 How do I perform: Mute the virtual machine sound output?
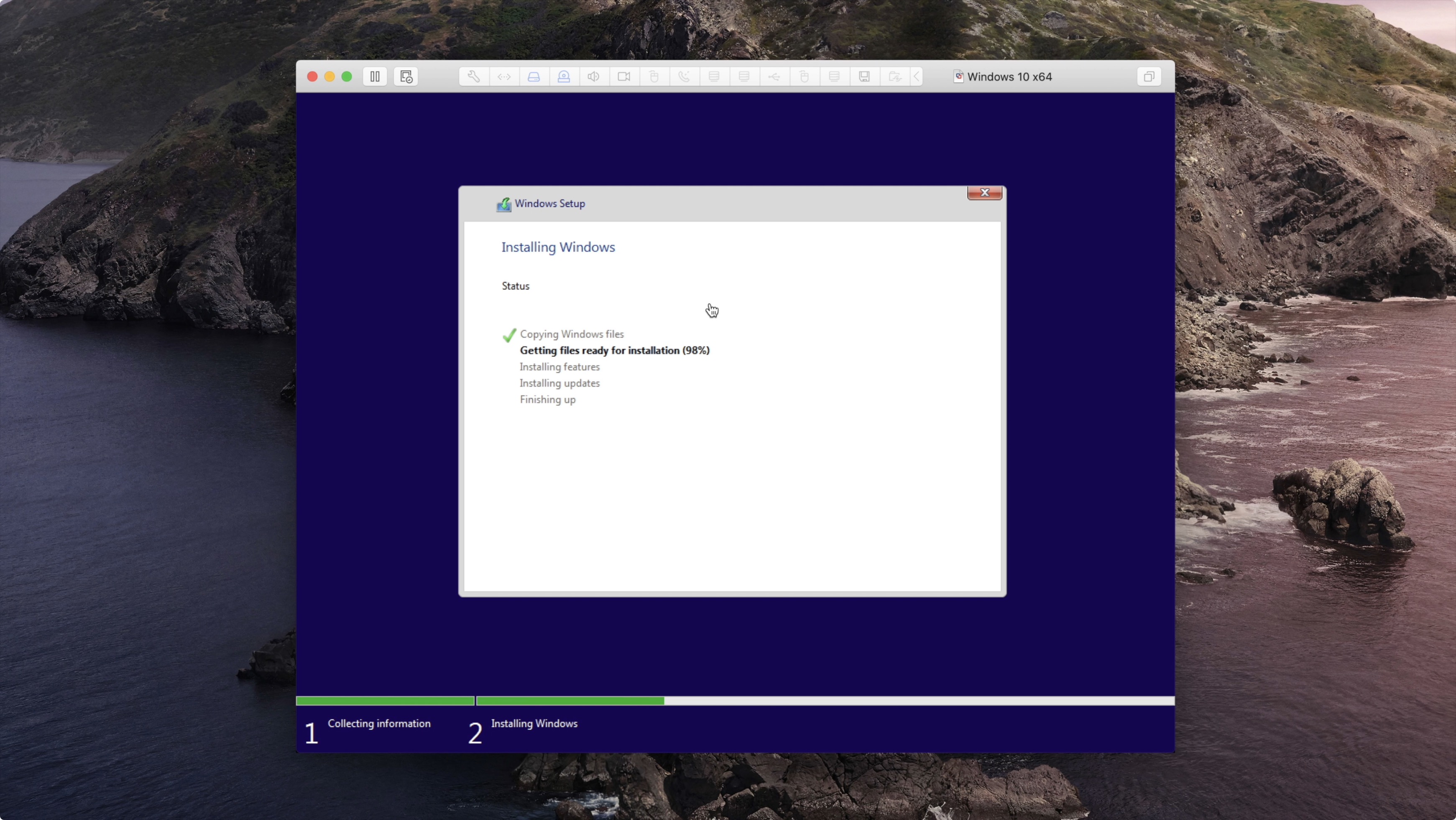coord(593,76)
